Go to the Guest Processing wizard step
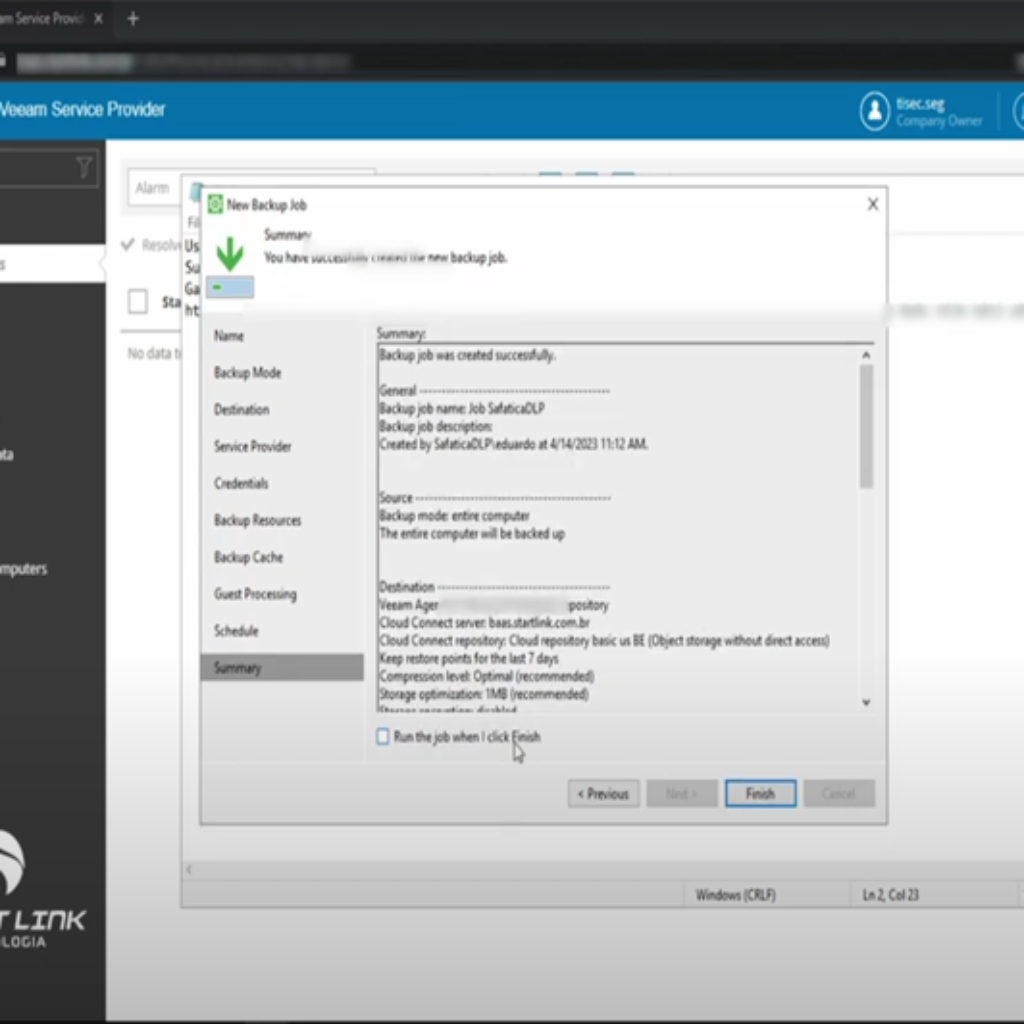Screen dimensions: 1024x1024 pos(255,594)
